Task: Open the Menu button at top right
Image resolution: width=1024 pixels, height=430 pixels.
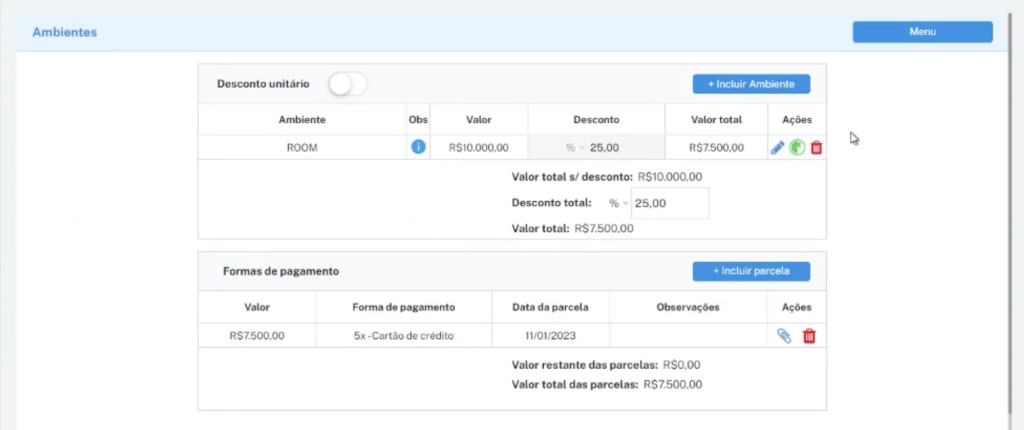Action: click(x=922, y=32)
